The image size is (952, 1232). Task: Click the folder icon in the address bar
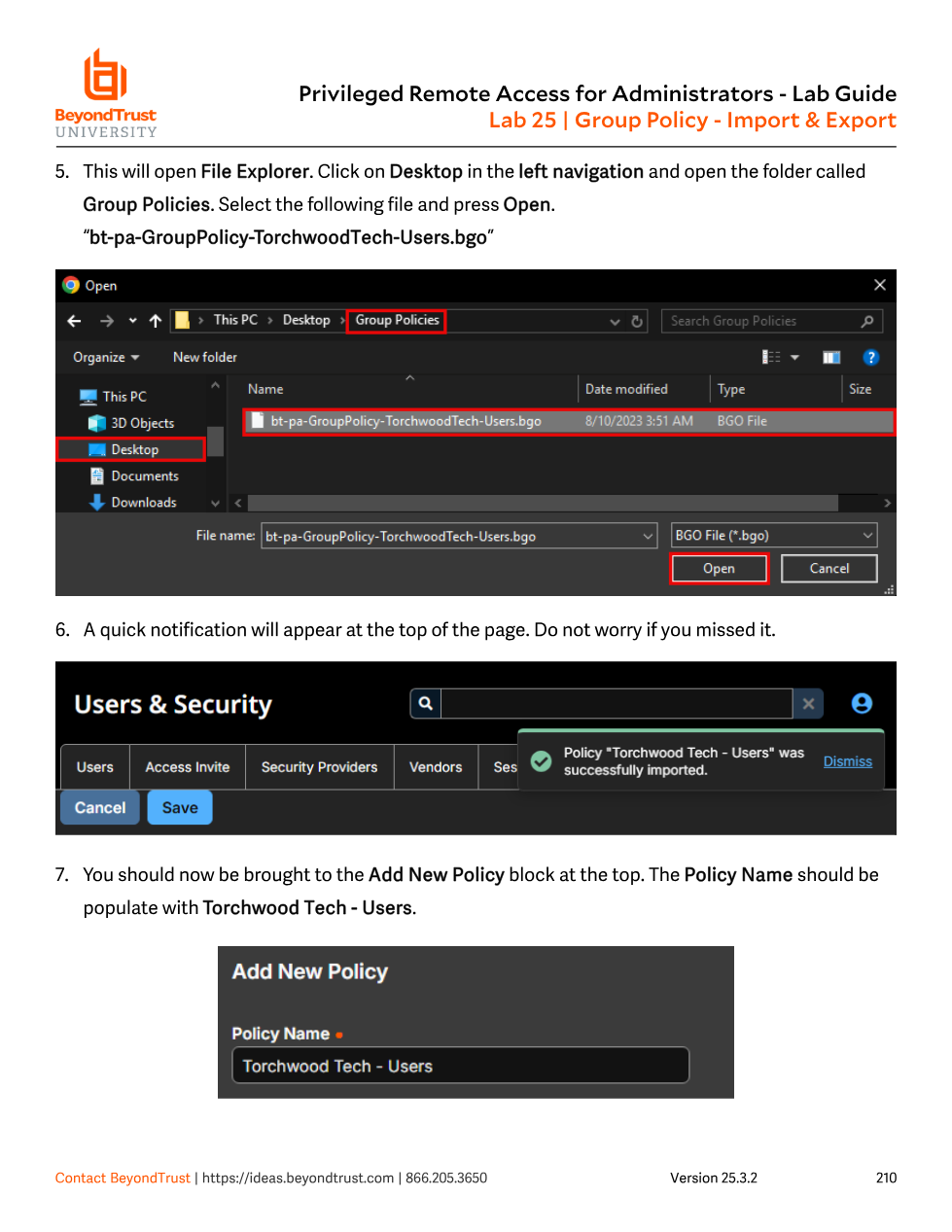point(182,320)
